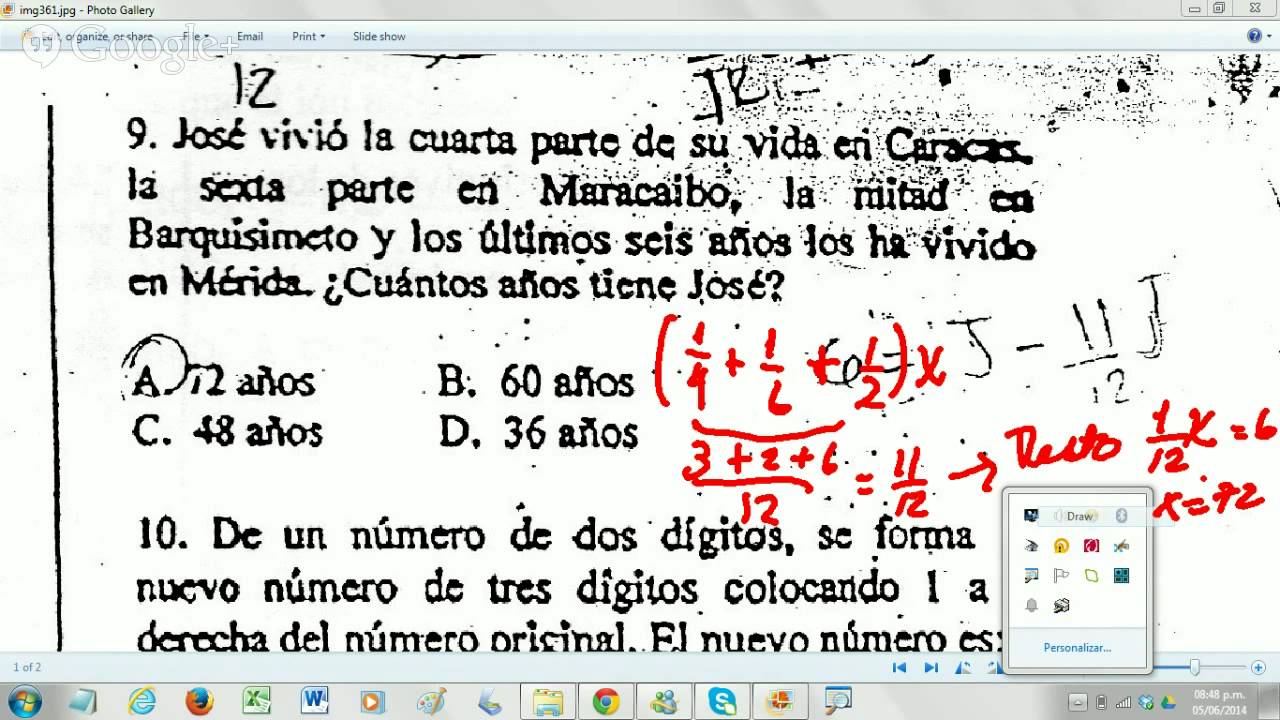
Task: Switch to Photo Gallery taskbar button
Action: point(779,702)
